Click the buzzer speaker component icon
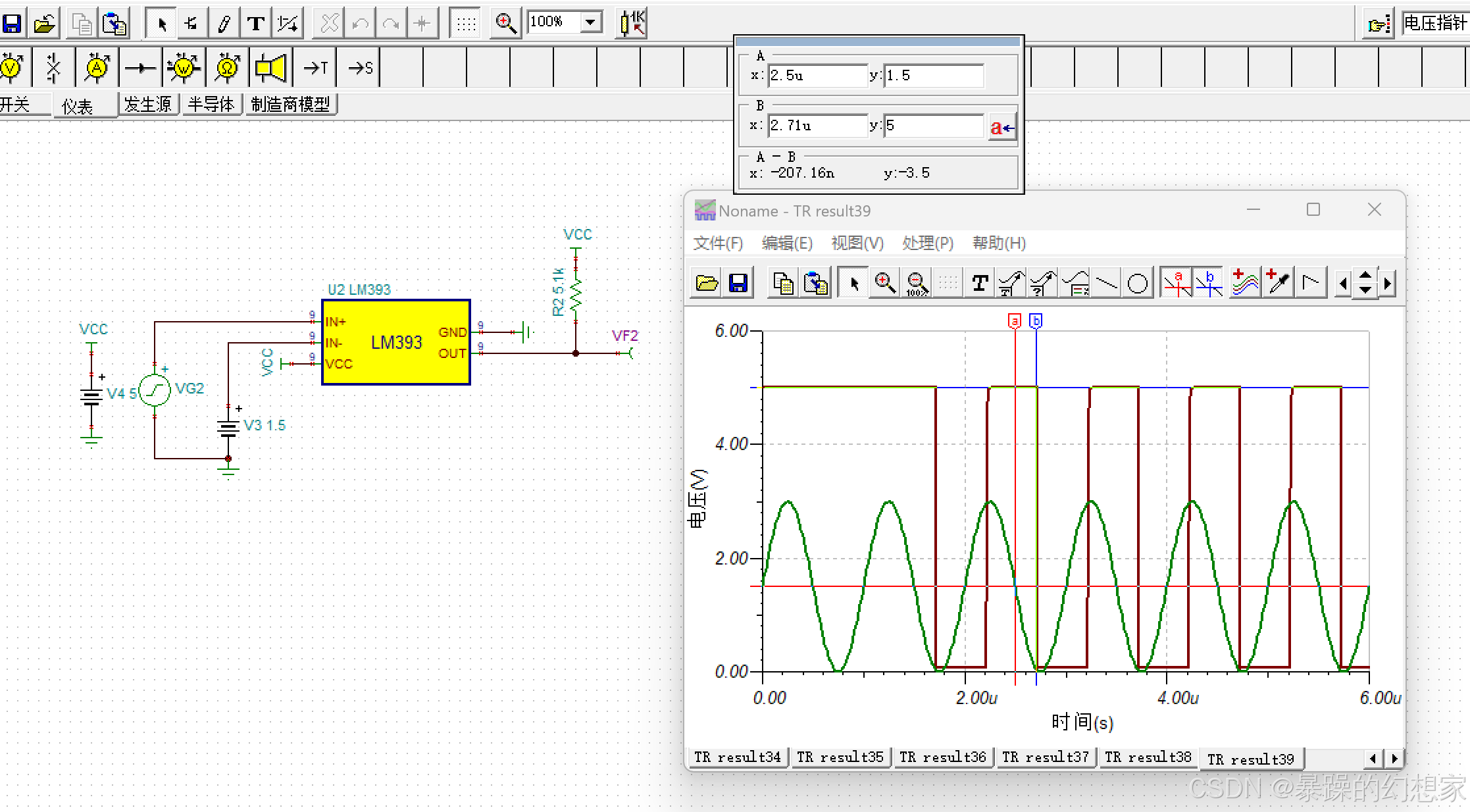1470x812 pixels. click(270, 68)
